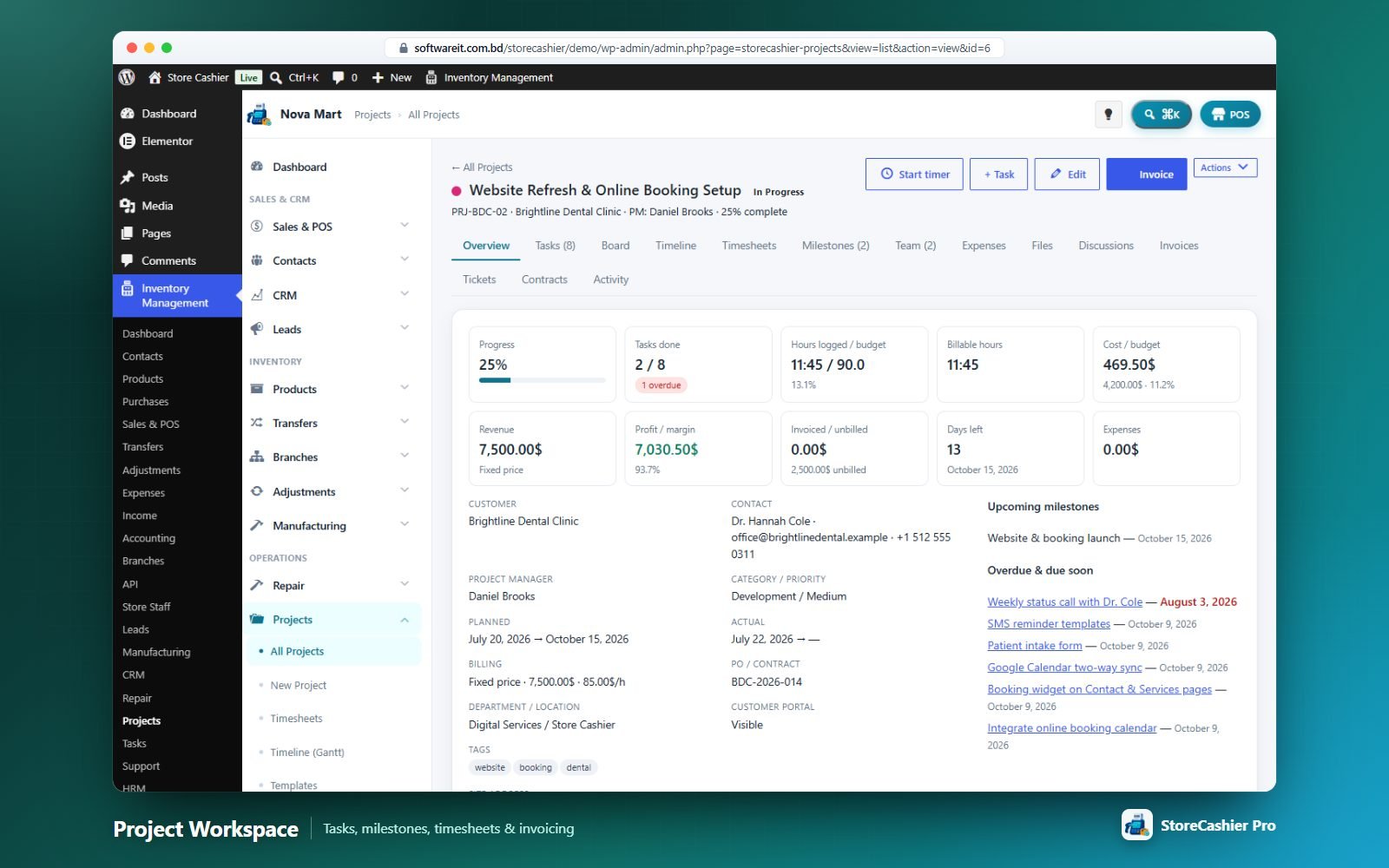Open the Milestones (2) tab
Screen dimensions: 1389x868
click(x=836, y=246)
